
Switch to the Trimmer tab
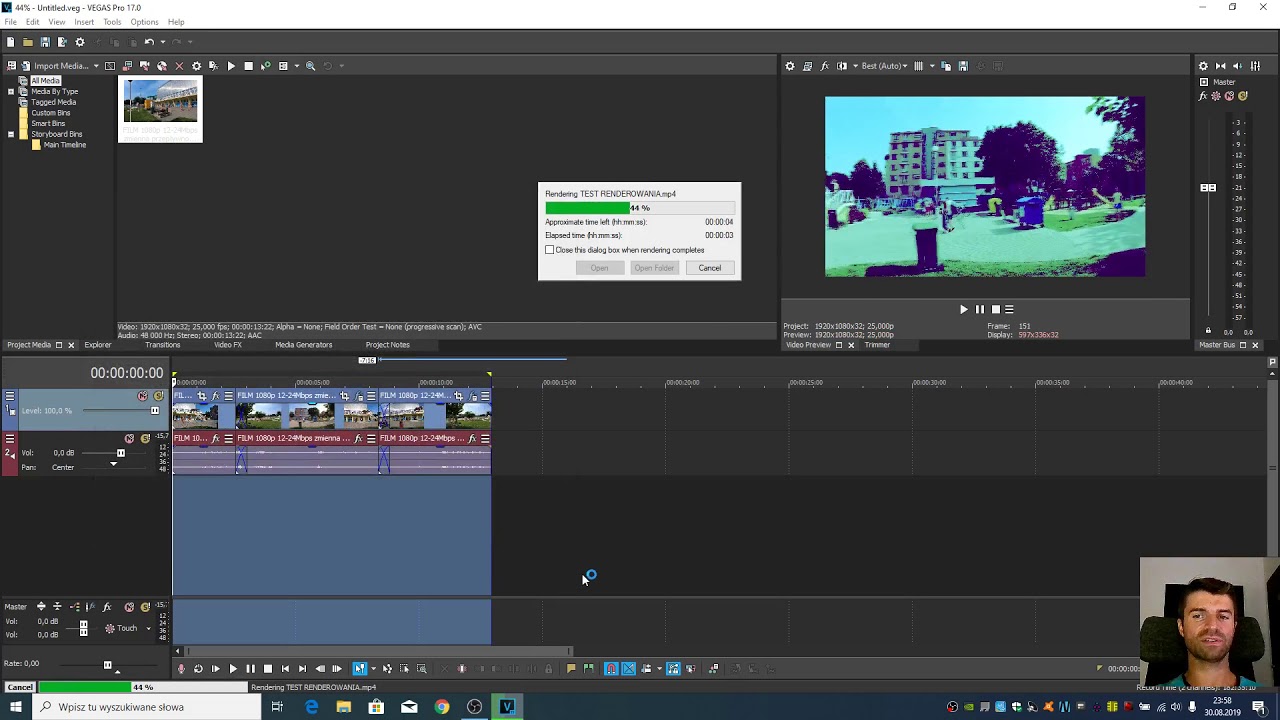877,345
